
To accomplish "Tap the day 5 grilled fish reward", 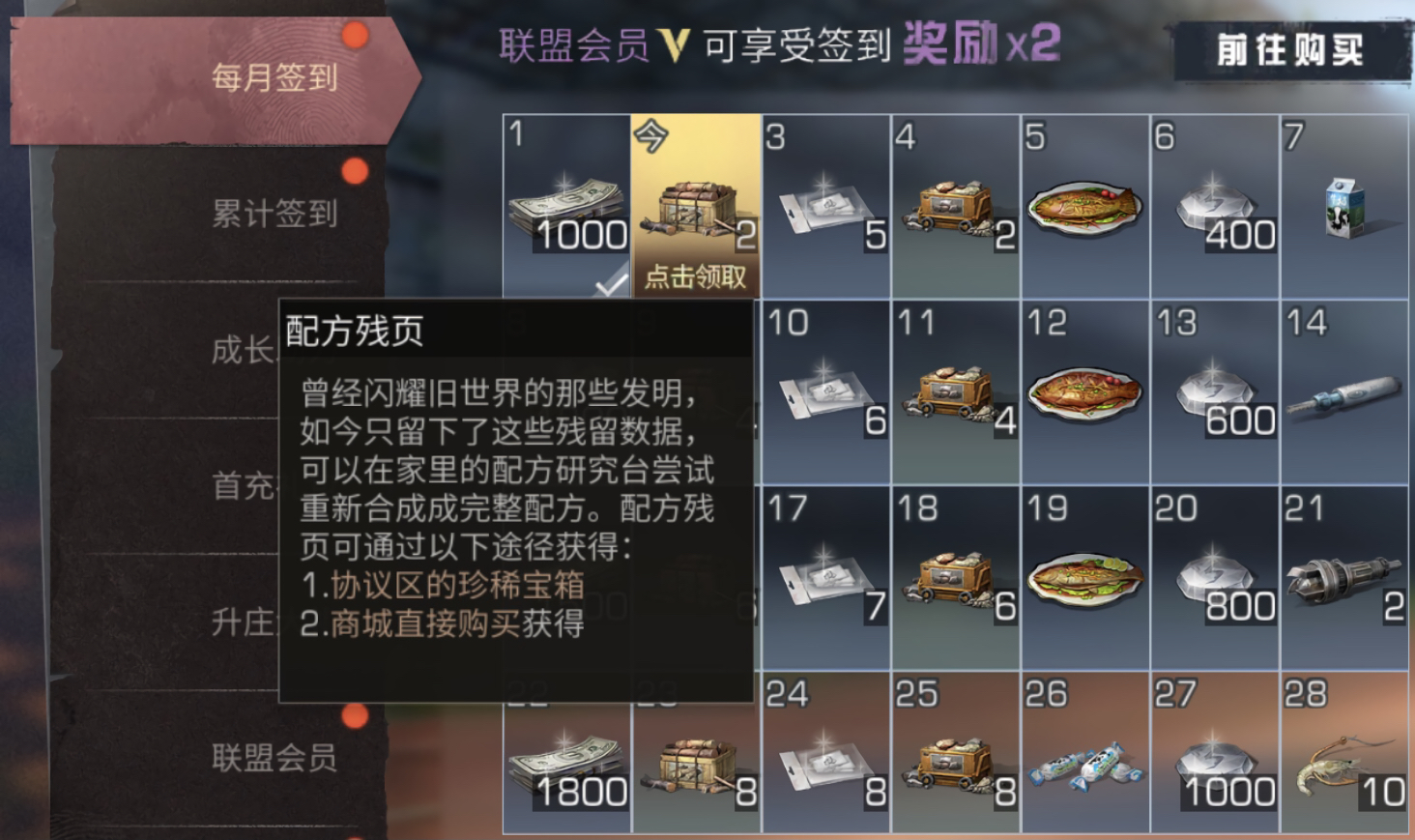I will tap(1084, 206).
